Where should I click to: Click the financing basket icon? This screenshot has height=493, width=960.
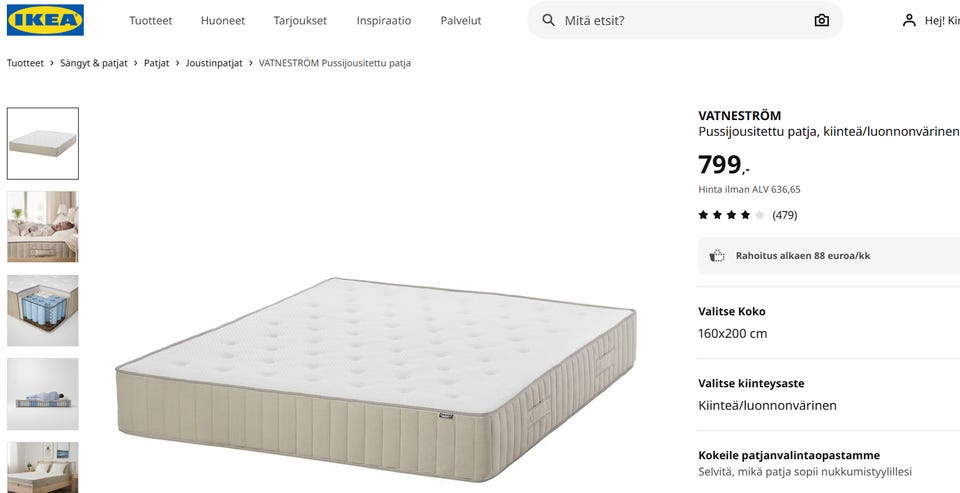[x=717, y=256]
